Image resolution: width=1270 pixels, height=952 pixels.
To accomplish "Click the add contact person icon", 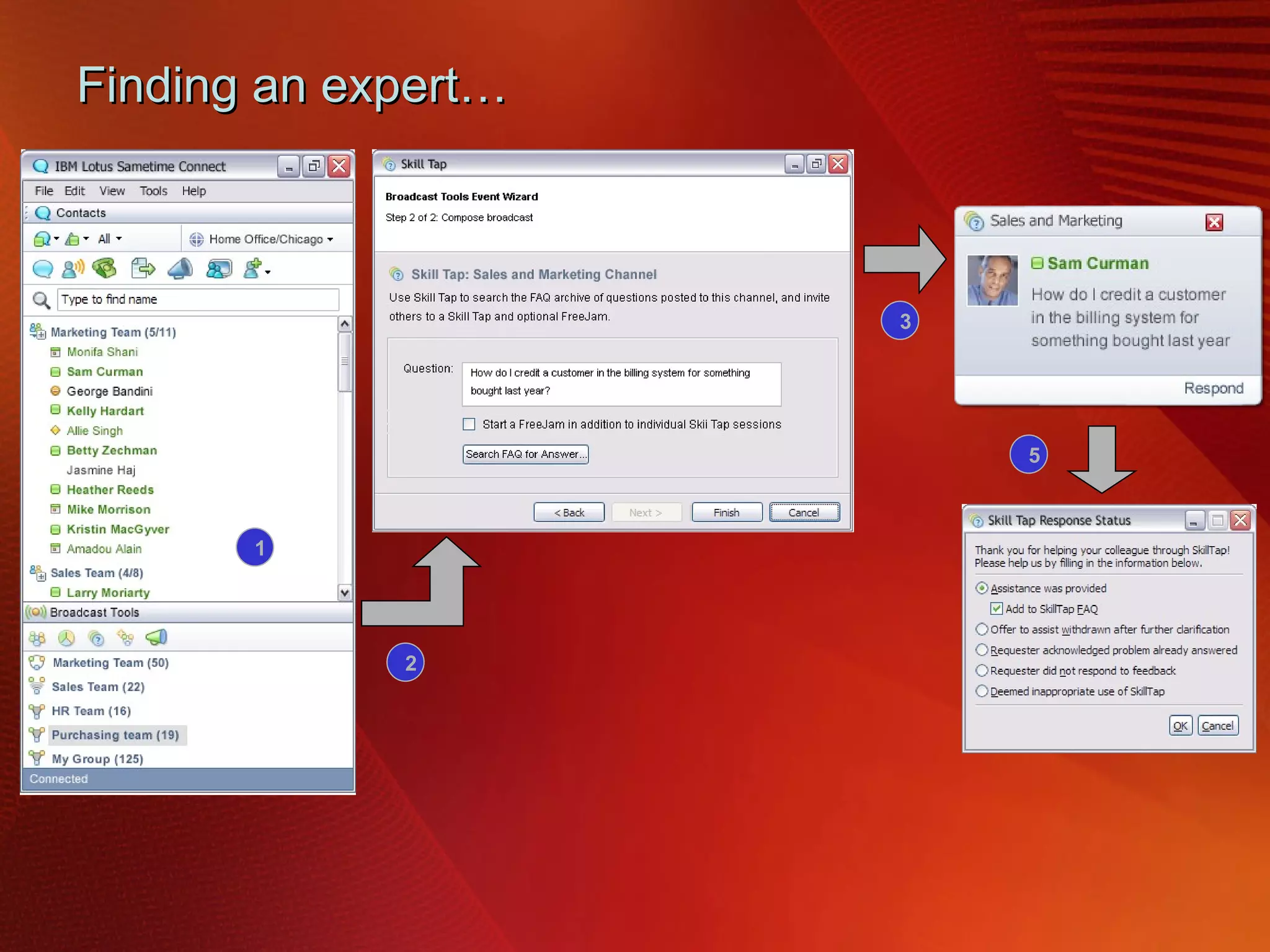I will (252, 269).
